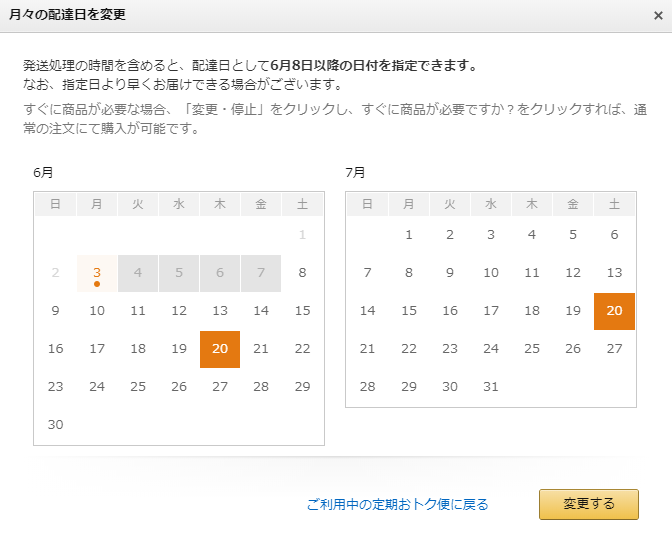
Task: Pick July 28 in July calendar
Action: 367,387
